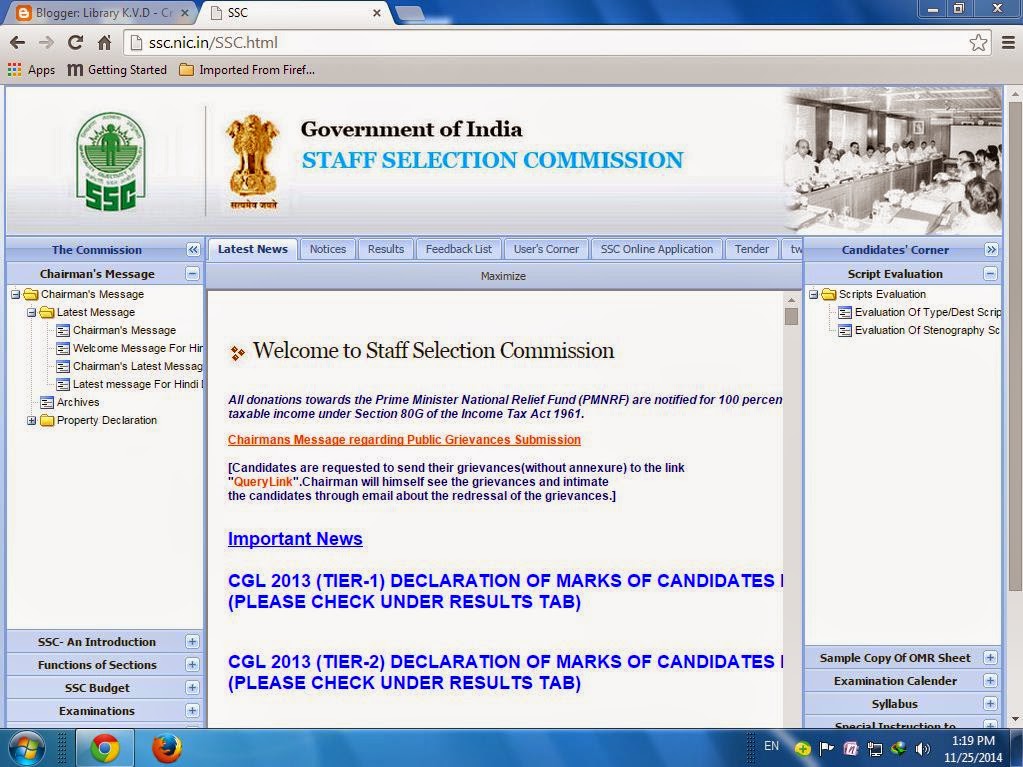Expand the Examinations section
1023x767 pixels.
click(x=192, y=710)
